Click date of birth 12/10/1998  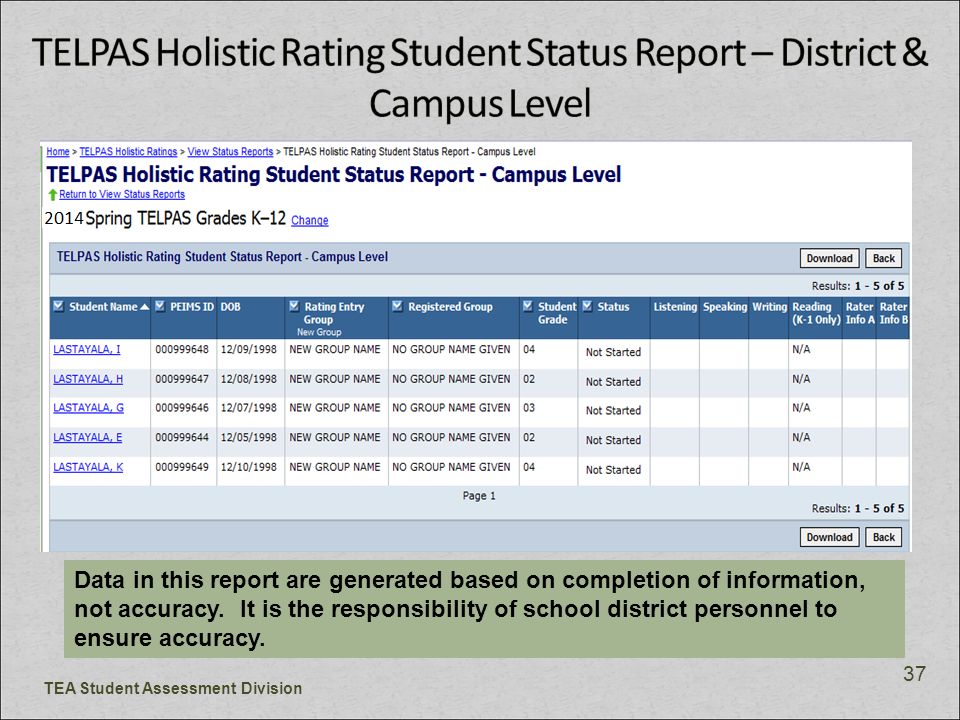[249, 467]
